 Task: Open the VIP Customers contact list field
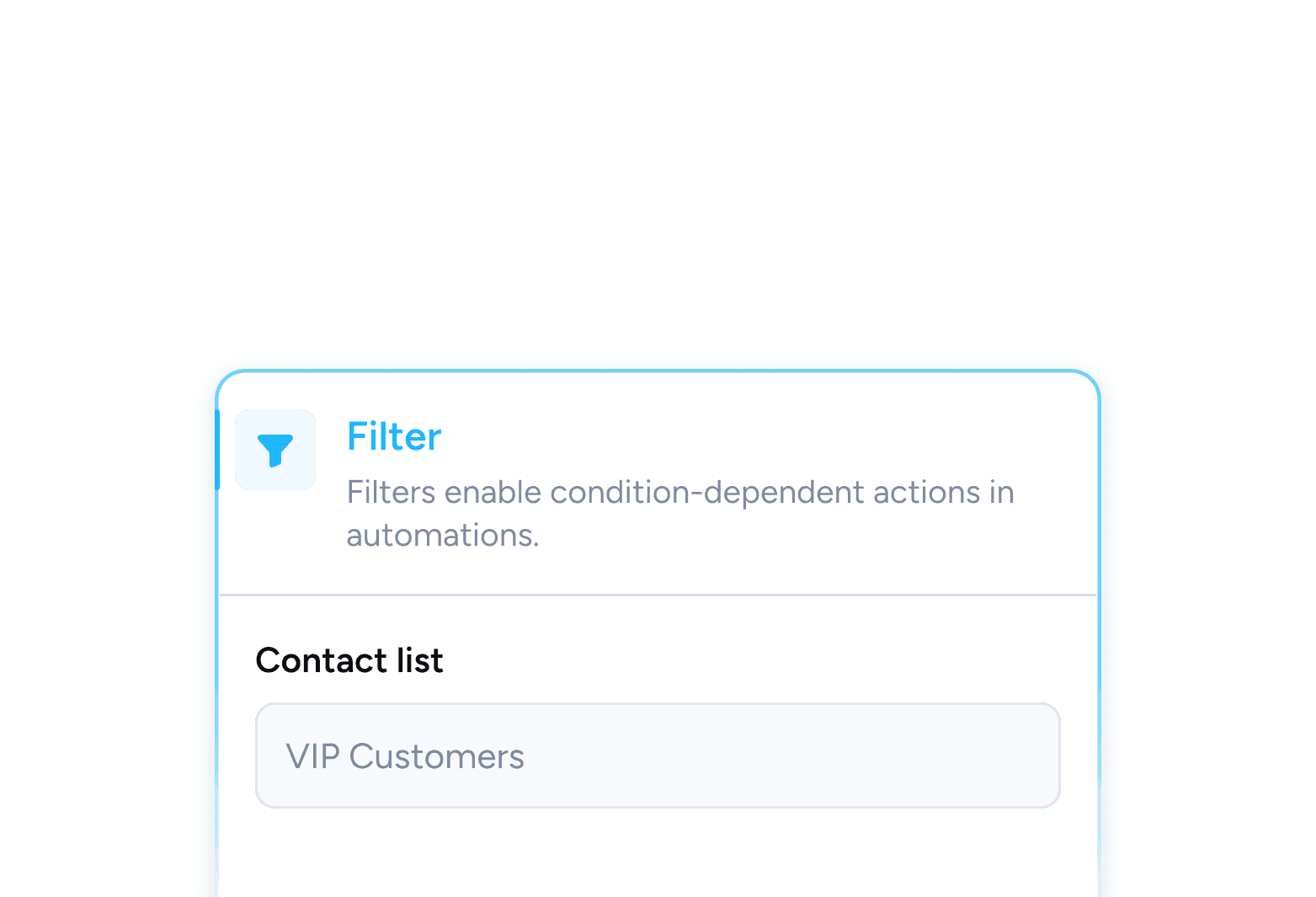click(x=657, y=756)
